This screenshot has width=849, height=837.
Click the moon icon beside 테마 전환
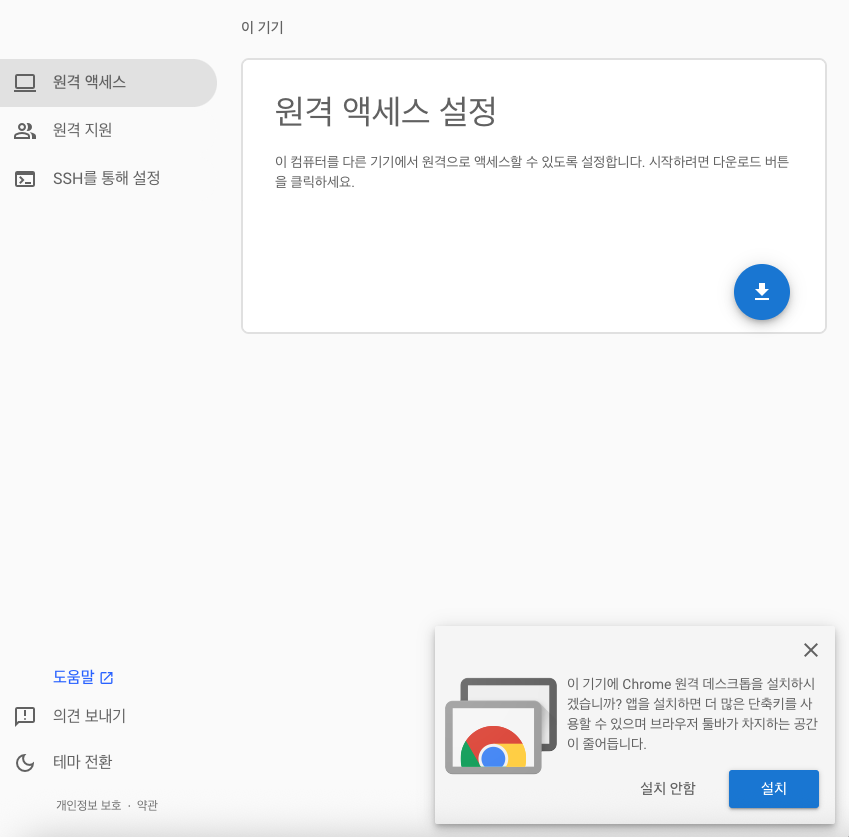[x=24, y=762]
